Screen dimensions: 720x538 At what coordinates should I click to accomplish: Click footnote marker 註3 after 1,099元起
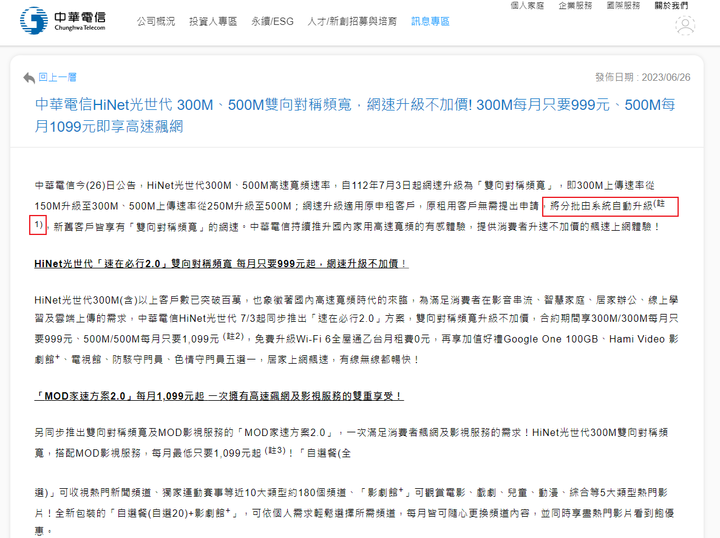[x=276, y=451]
